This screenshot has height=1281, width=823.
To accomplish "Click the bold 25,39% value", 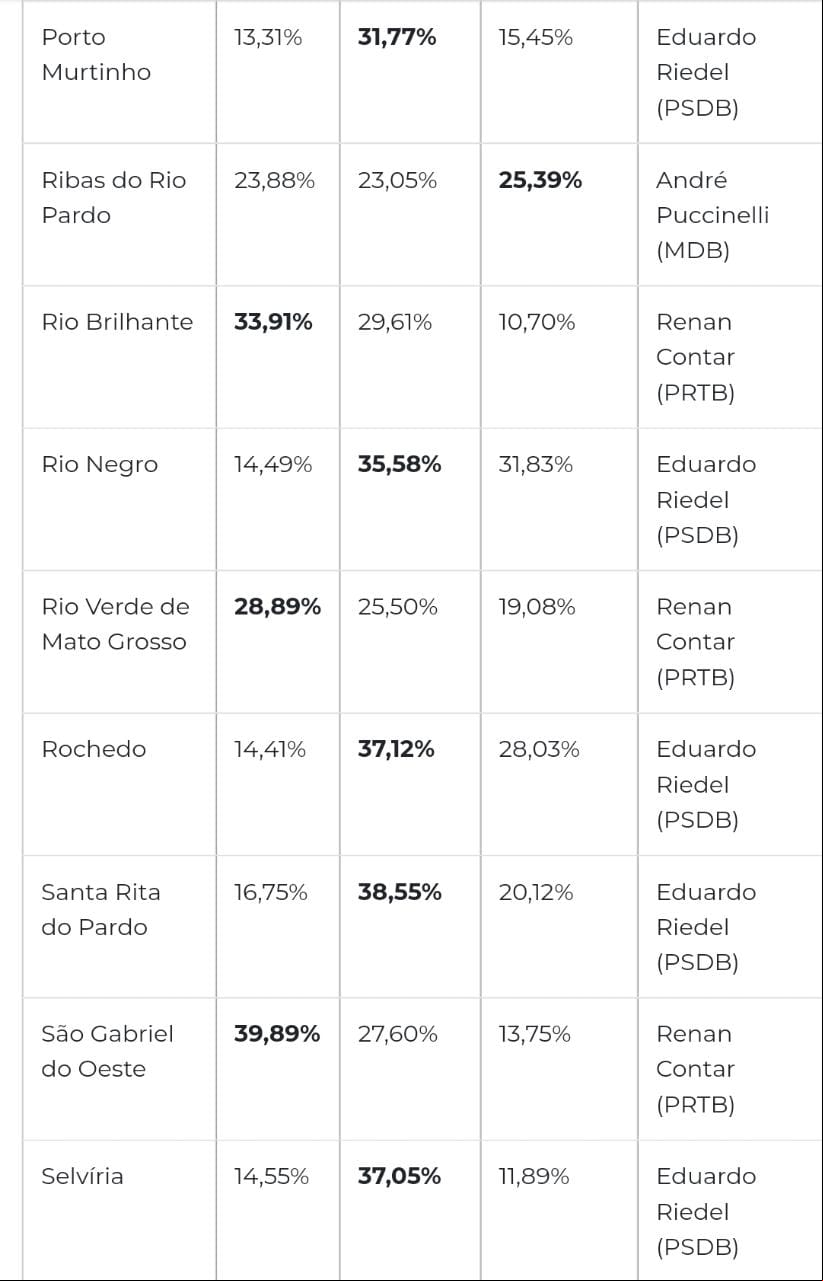I will coord(540,180).
